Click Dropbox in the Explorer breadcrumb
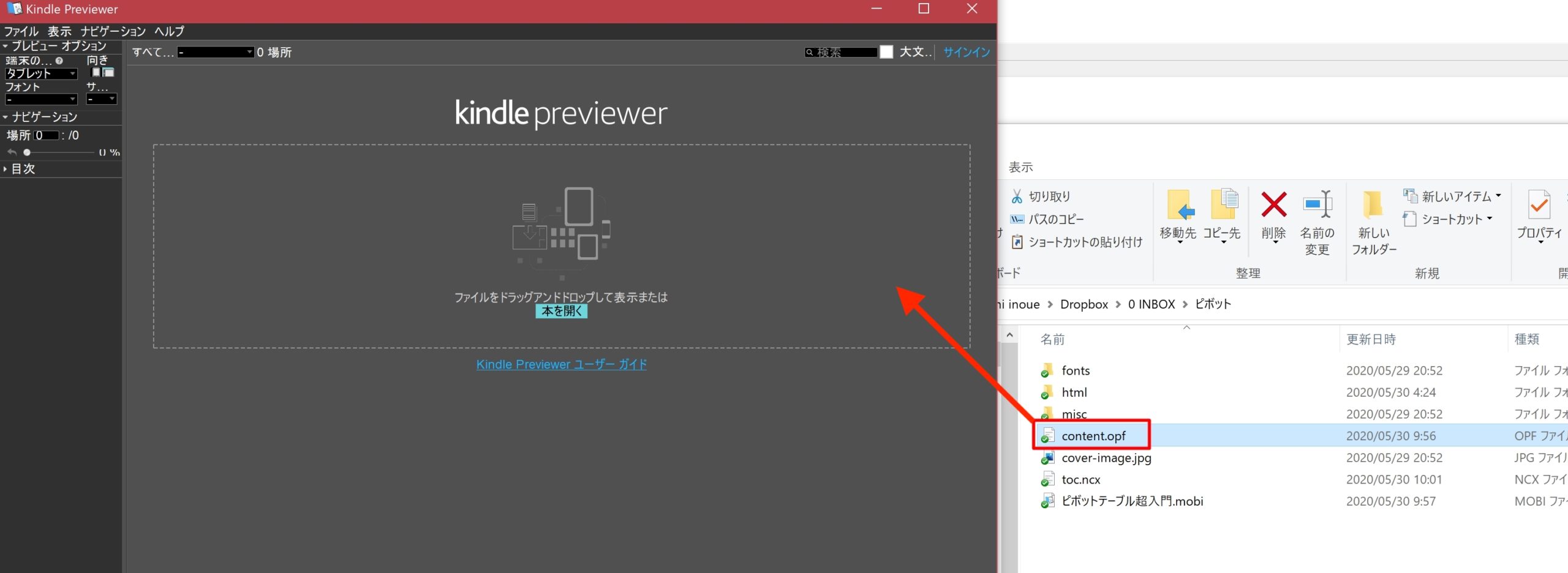Viewport: 1568px width, 573px height. click(1084, 304)
